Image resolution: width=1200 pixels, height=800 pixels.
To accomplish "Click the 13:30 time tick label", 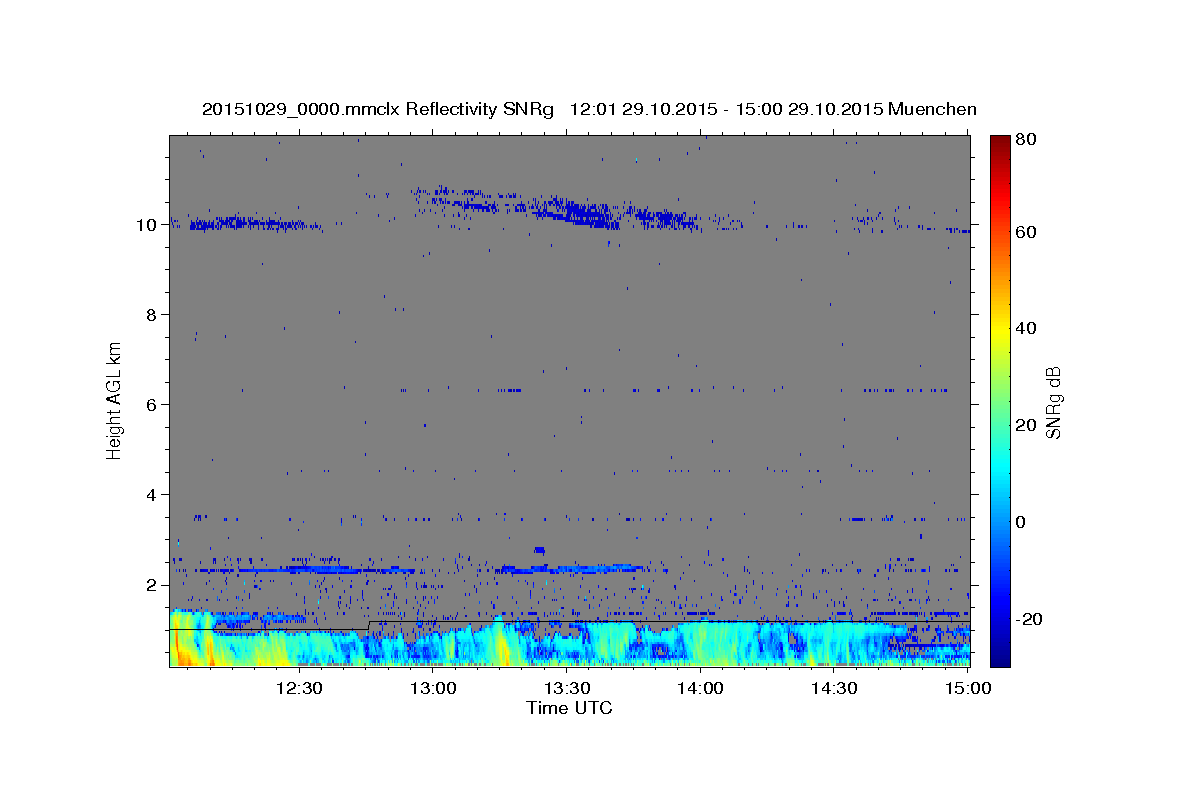I will 566,688.
